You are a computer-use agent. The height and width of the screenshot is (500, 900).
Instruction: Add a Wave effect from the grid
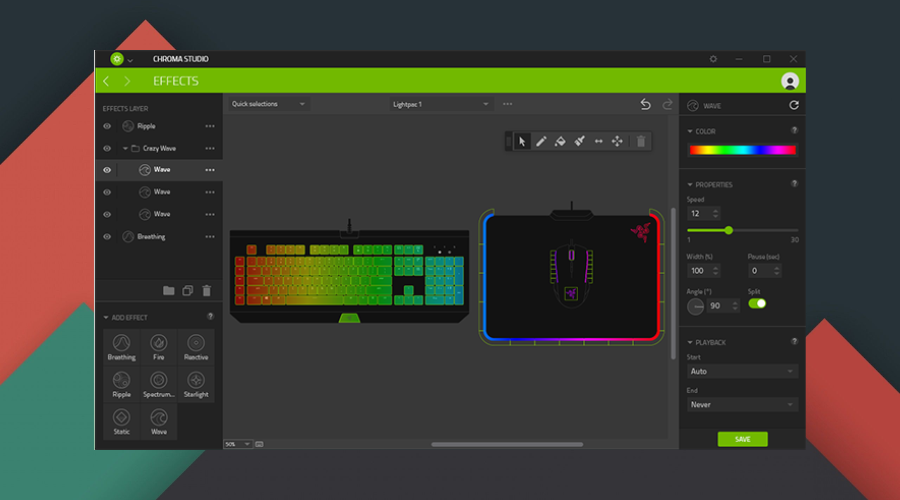click(x=158, y=421)
